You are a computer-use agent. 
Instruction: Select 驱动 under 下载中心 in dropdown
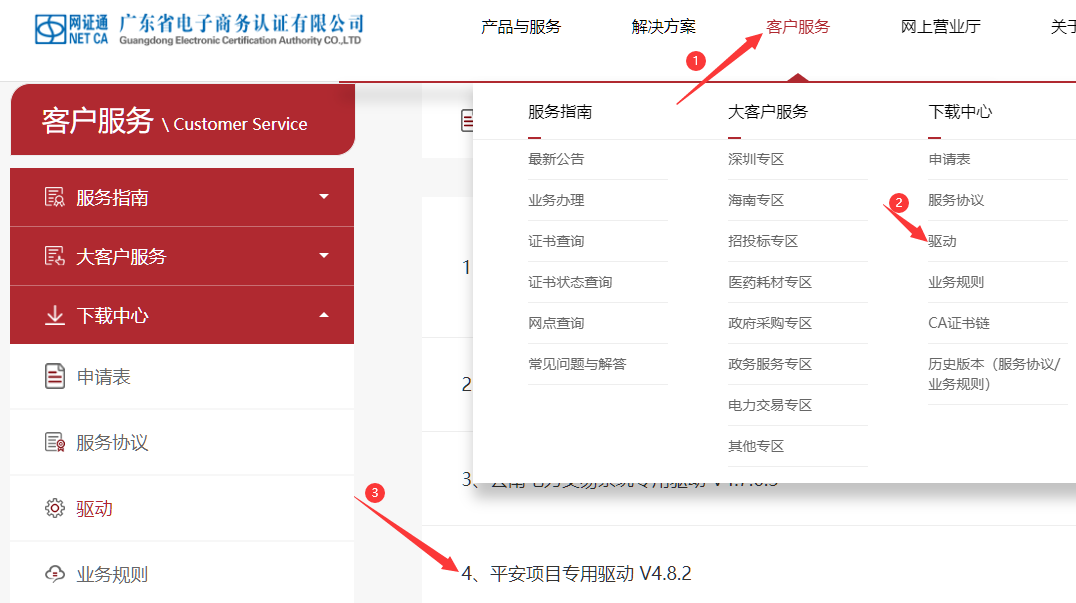pyautogui.click(x=942, y=241)
